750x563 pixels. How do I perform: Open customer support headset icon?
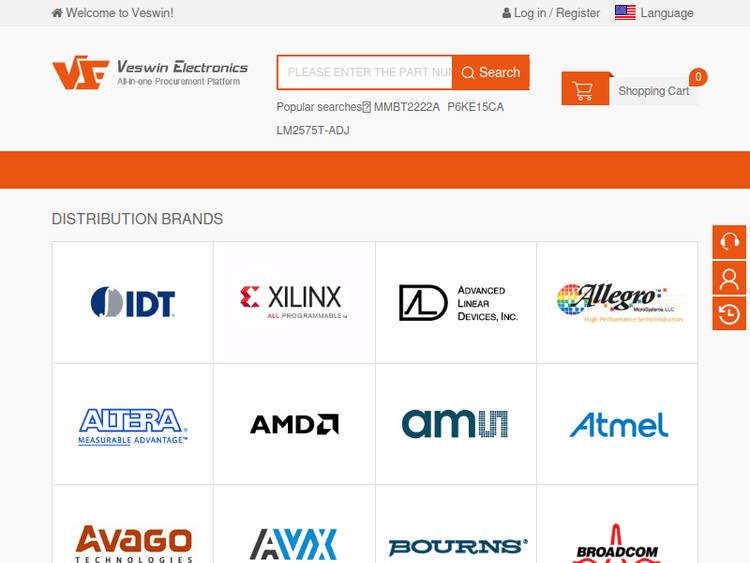[729, 242]
